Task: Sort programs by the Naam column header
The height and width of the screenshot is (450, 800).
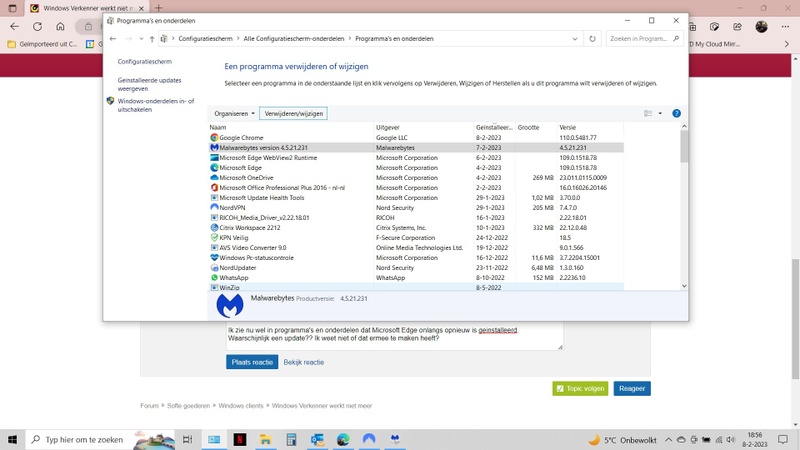Action: pos(291,128)
